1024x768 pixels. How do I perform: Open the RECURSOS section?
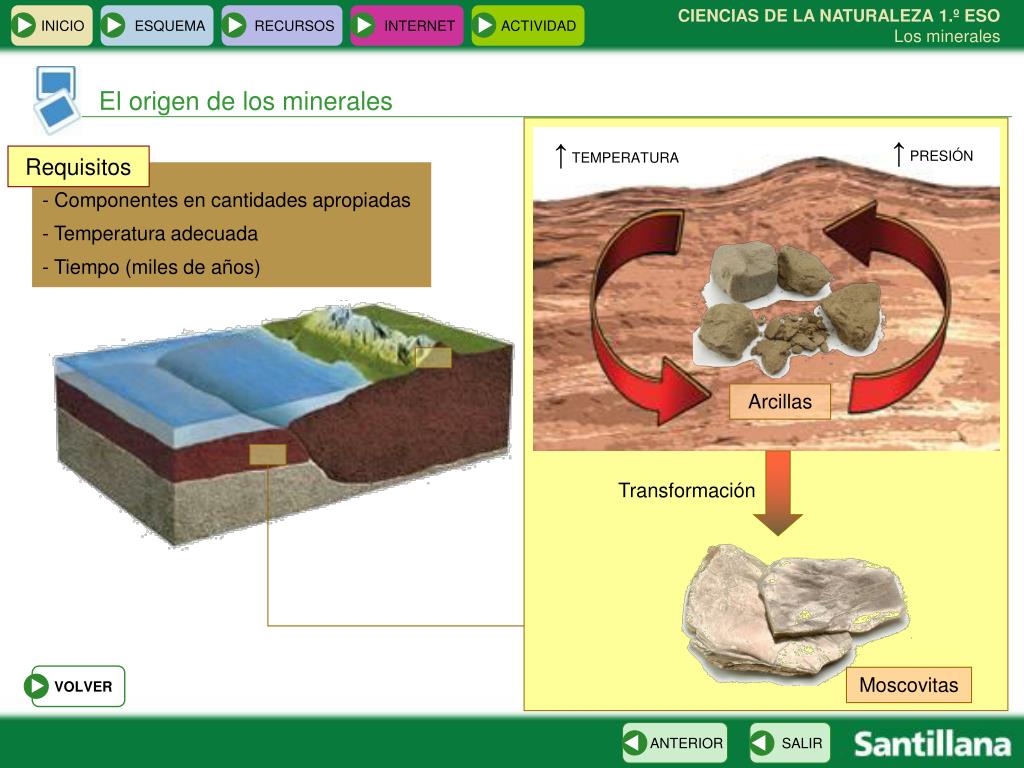(x=281, y=25)
